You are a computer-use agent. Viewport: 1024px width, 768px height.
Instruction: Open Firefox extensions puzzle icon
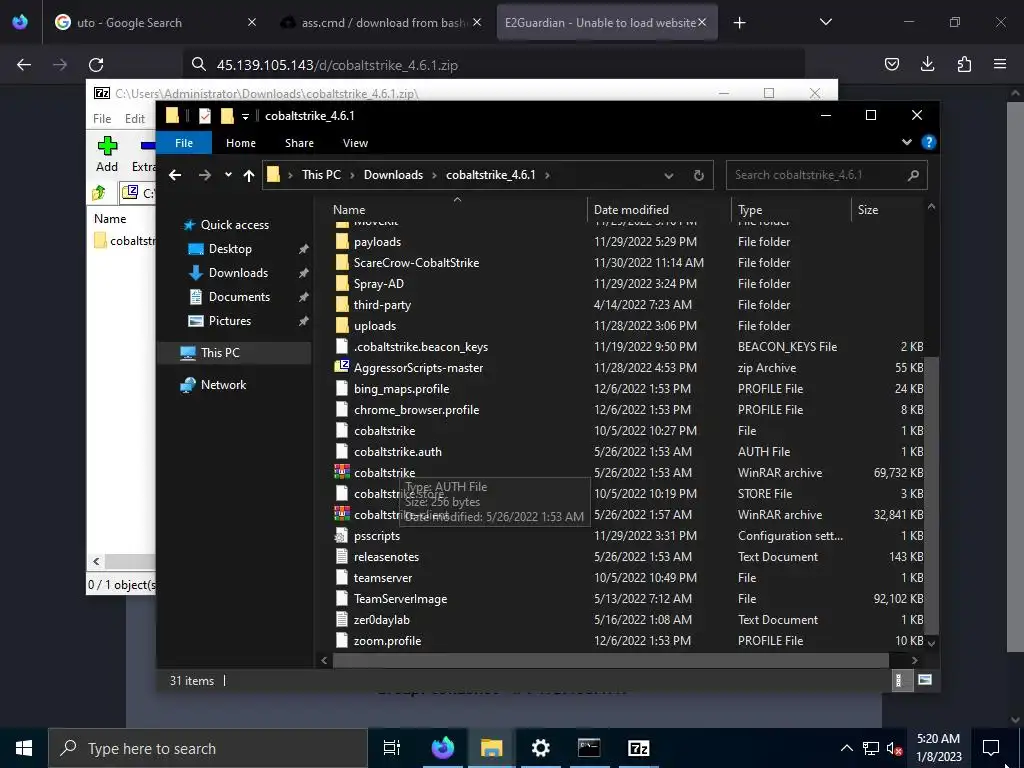tap(964, 64)
